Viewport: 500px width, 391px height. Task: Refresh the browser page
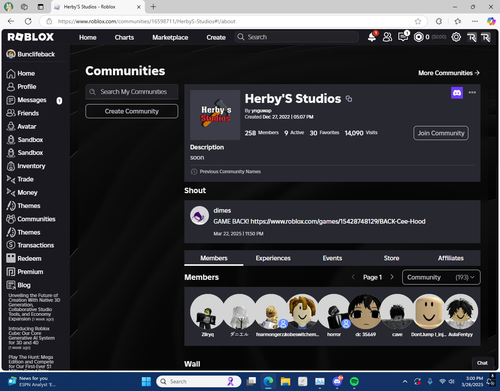pyautogui.click(x=28, y=21)
